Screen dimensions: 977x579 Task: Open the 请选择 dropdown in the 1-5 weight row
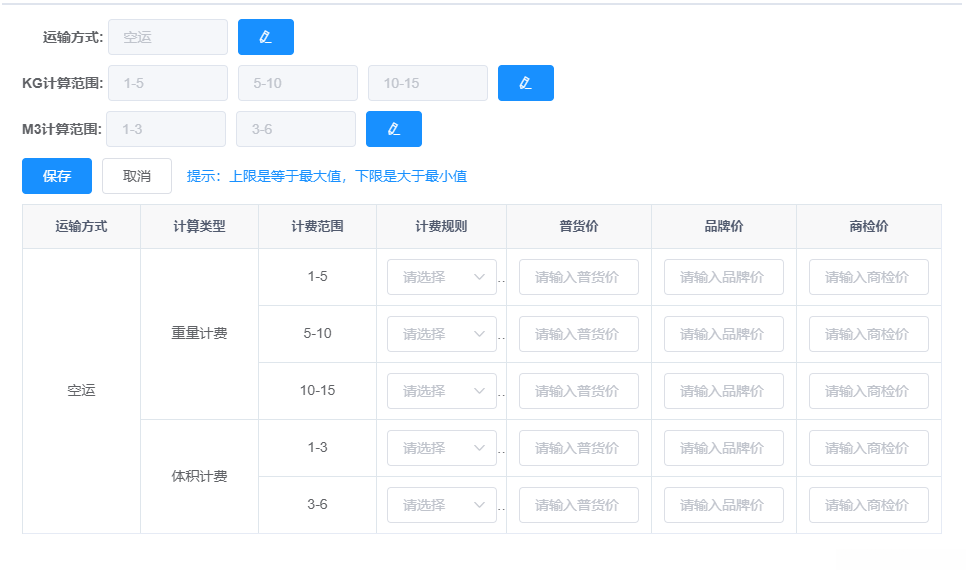[441, 277]
